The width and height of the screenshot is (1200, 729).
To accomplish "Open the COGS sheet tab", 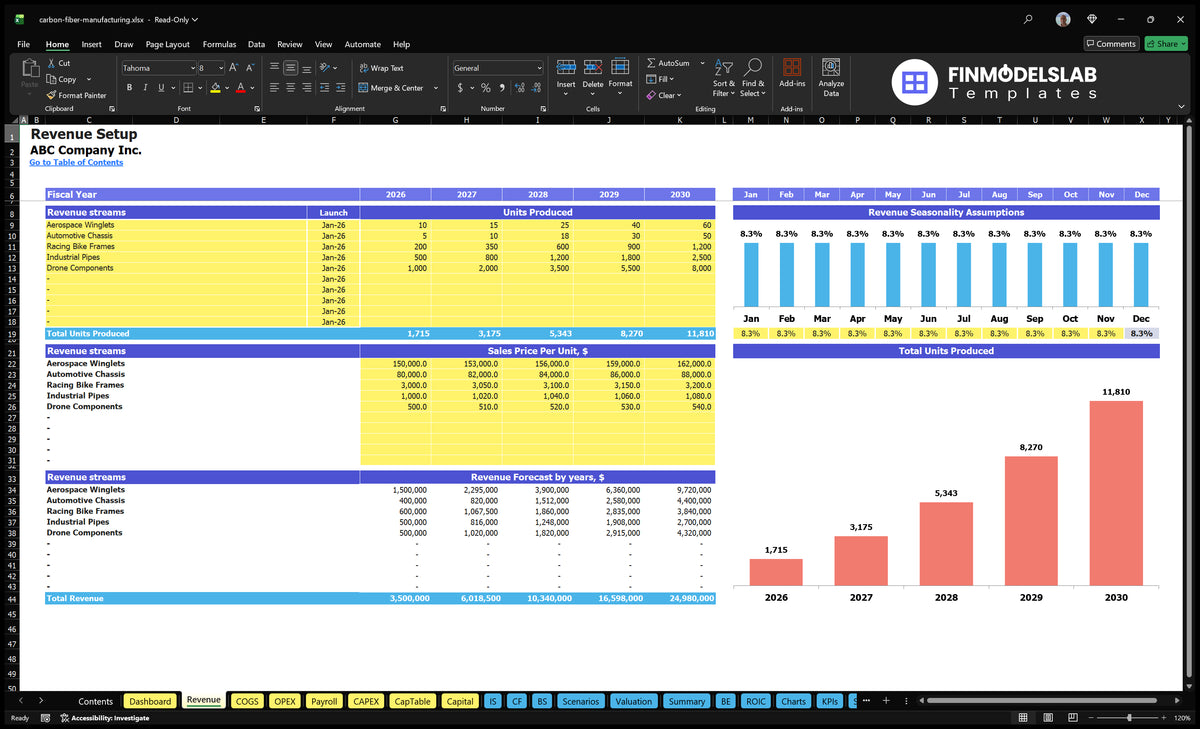I will (247, 701).
